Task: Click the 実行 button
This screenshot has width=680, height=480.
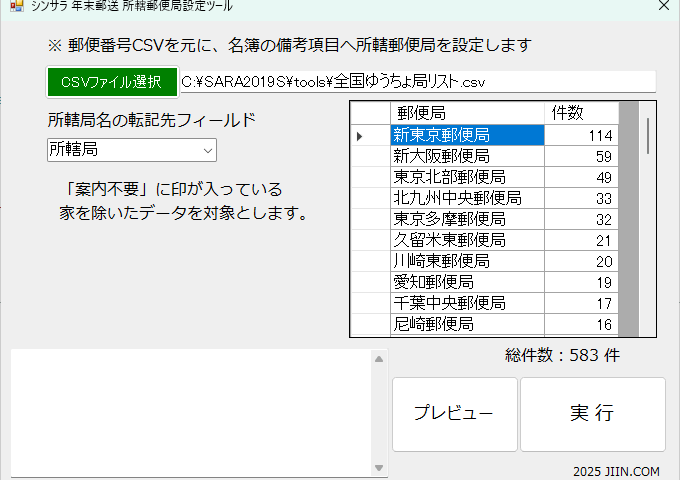Action: click(x=592, y=413)
